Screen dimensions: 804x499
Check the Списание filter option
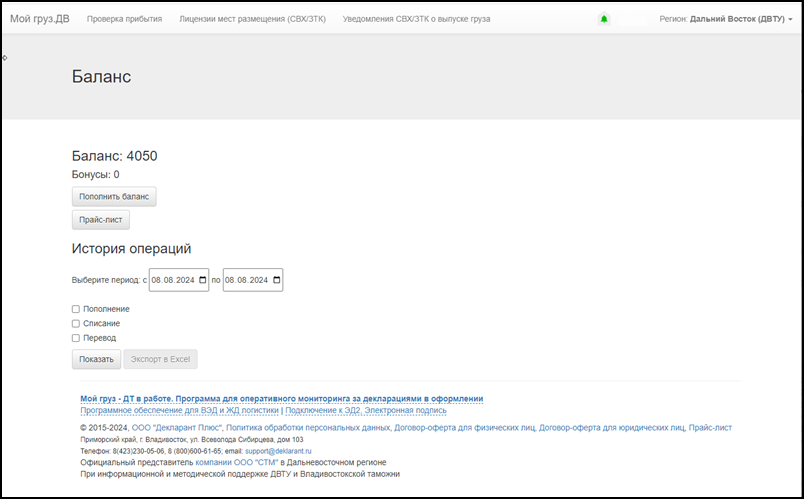tap(76, 324)
